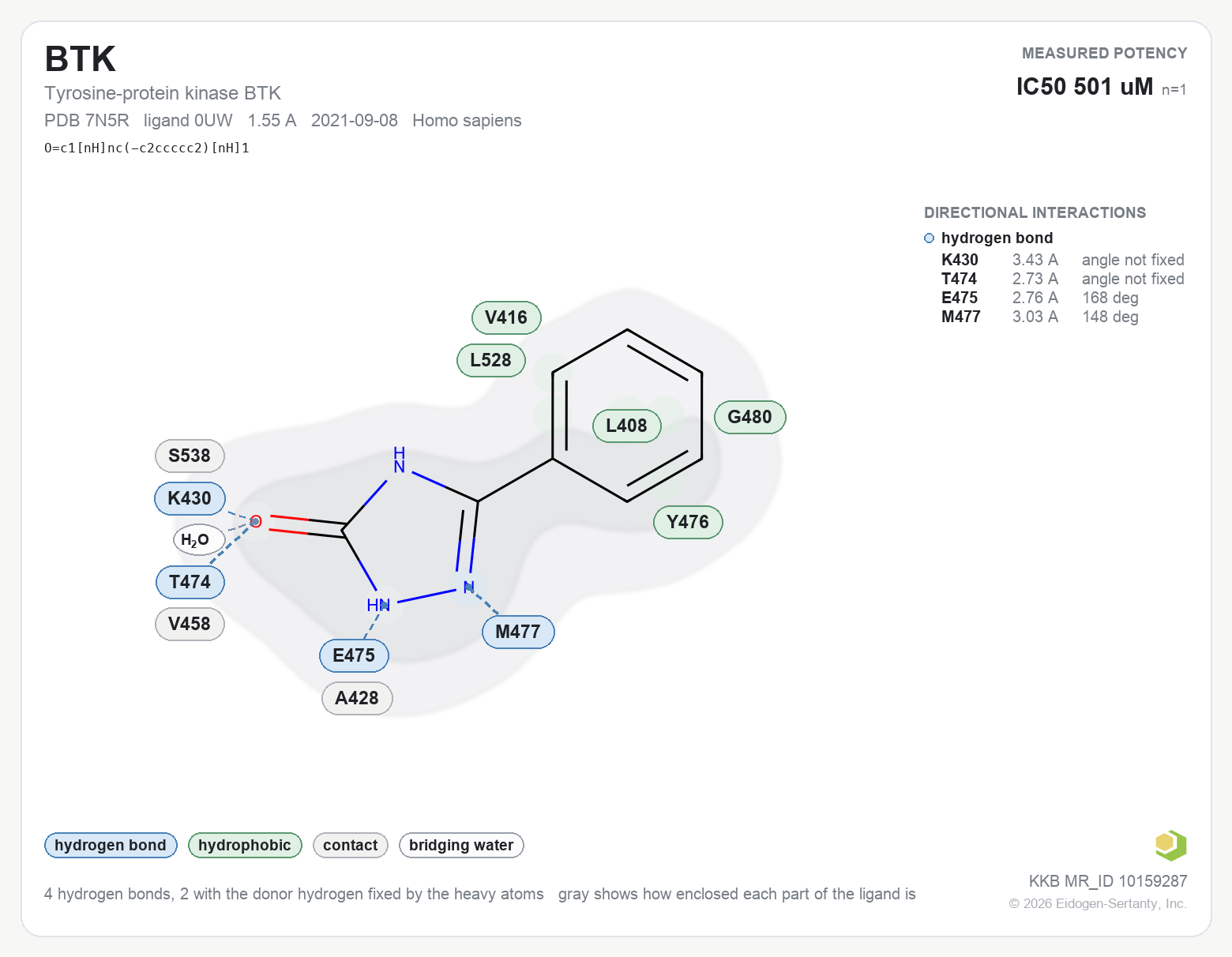Click the K430 row in interactions table
This screenshot has height=957, width=1232.
[x=1062, y=260]
